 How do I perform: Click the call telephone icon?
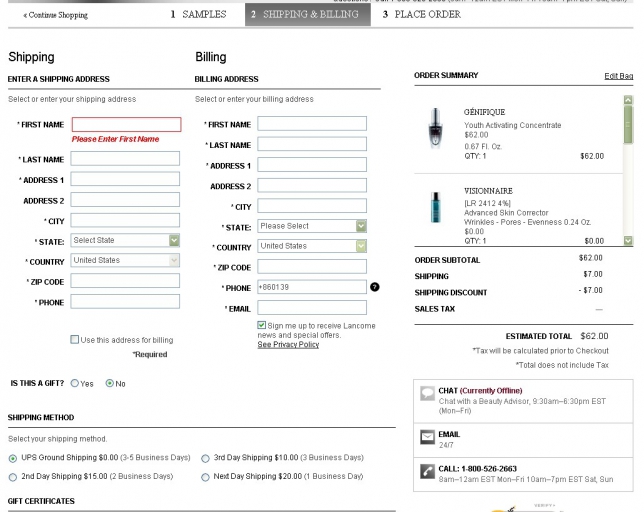pos(428,471)
